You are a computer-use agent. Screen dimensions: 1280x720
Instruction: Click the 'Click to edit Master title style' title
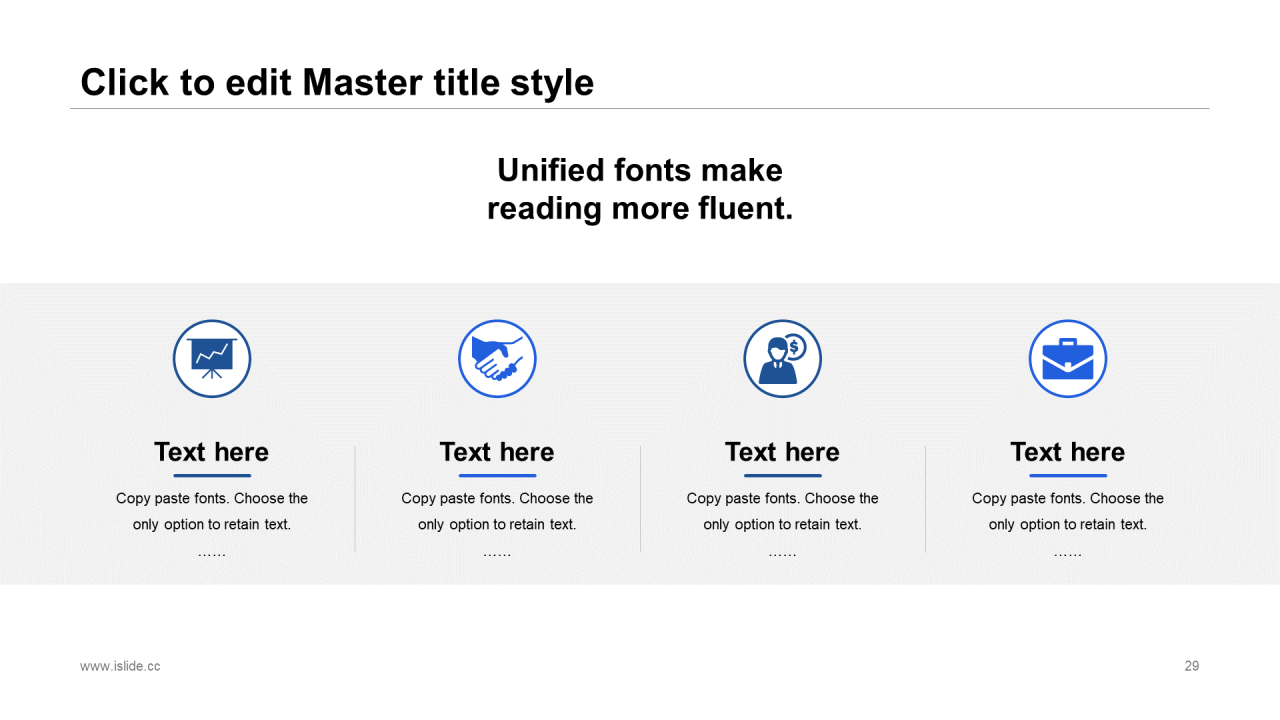point(337,82)
